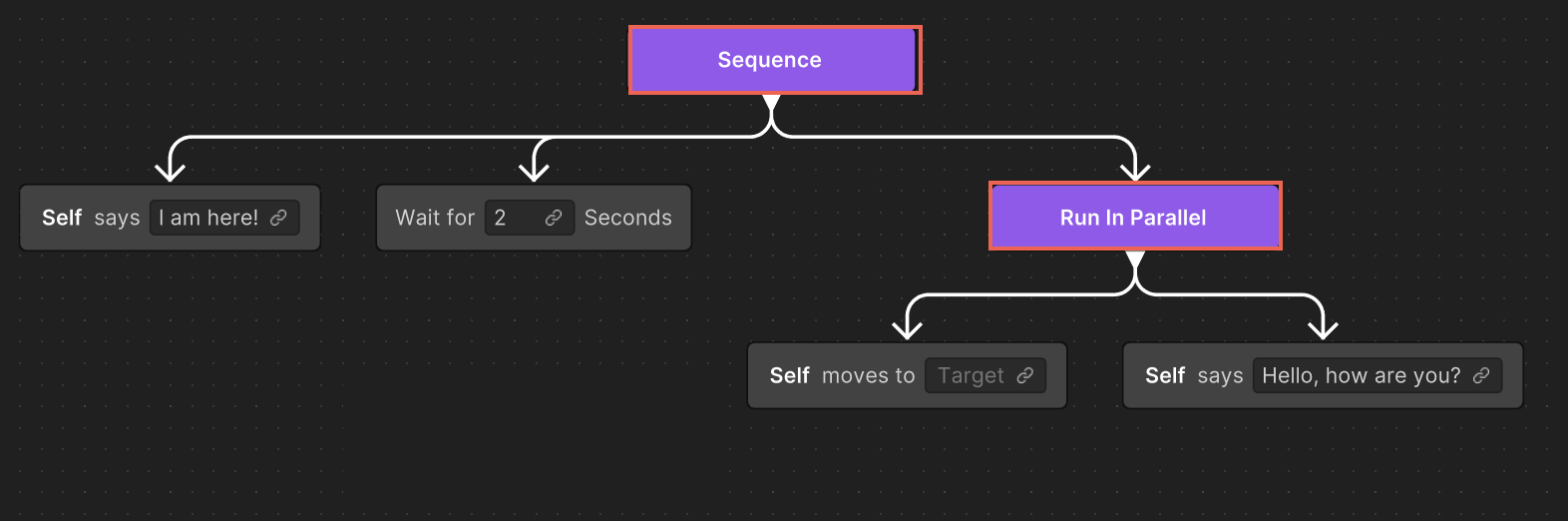This screenshot has height=521, width=1568.
Task: Click the link icon beside "Hello, how are you?"
Action: tap(1481, 375)
